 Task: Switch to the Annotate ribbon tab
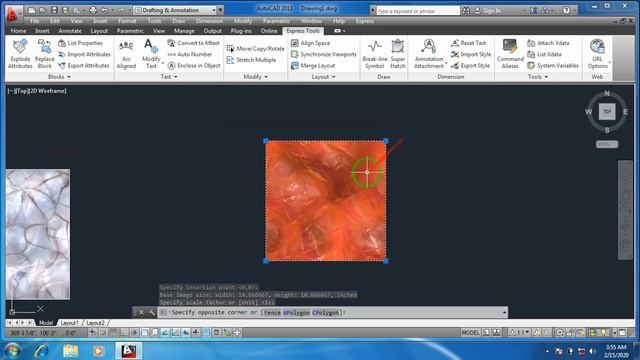(70, 31)
